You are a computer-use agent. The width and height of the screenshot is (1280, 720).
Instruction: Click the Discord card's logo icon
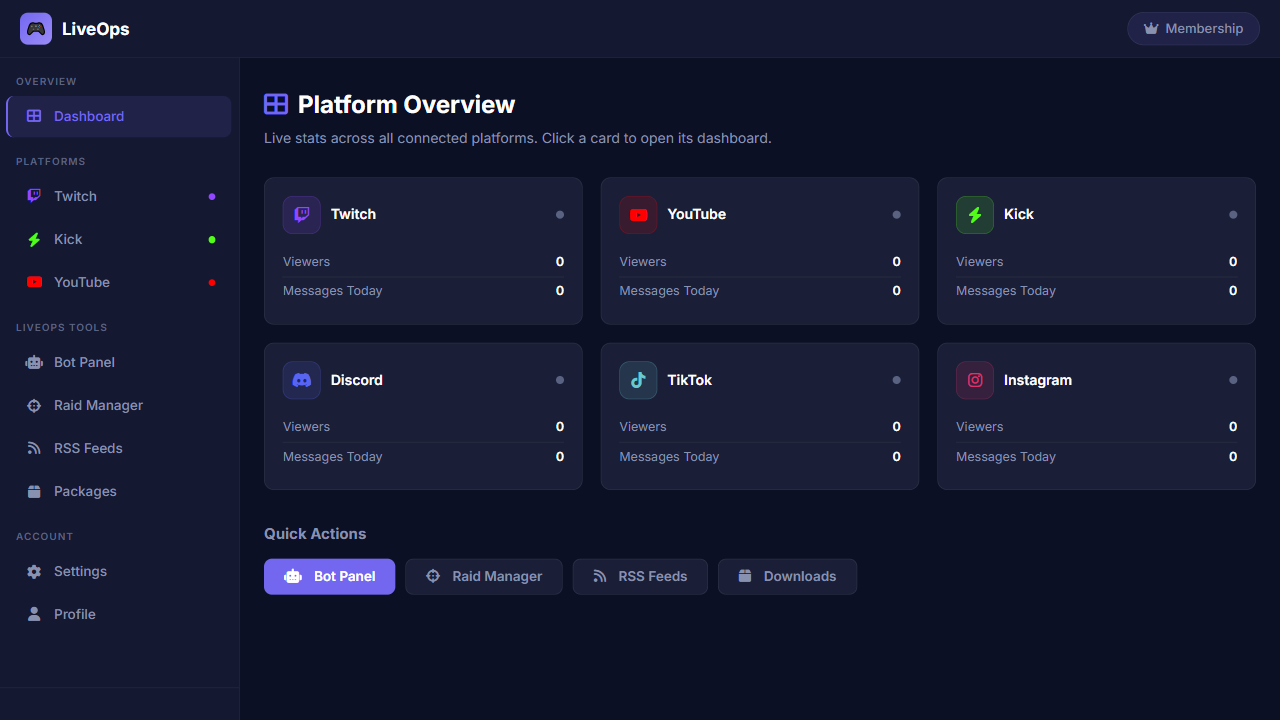302,380
